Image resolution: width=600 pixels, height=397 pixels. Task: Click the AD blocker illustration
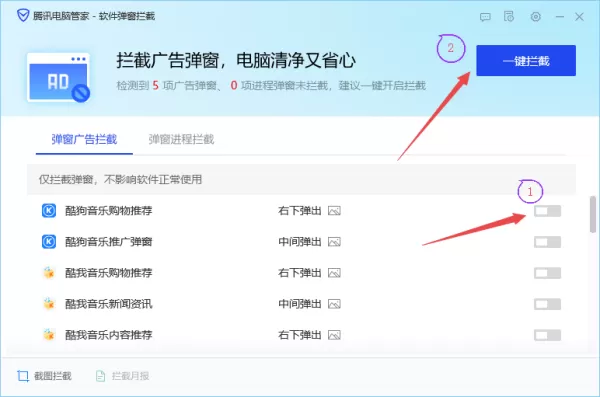(x=59, y=78)
